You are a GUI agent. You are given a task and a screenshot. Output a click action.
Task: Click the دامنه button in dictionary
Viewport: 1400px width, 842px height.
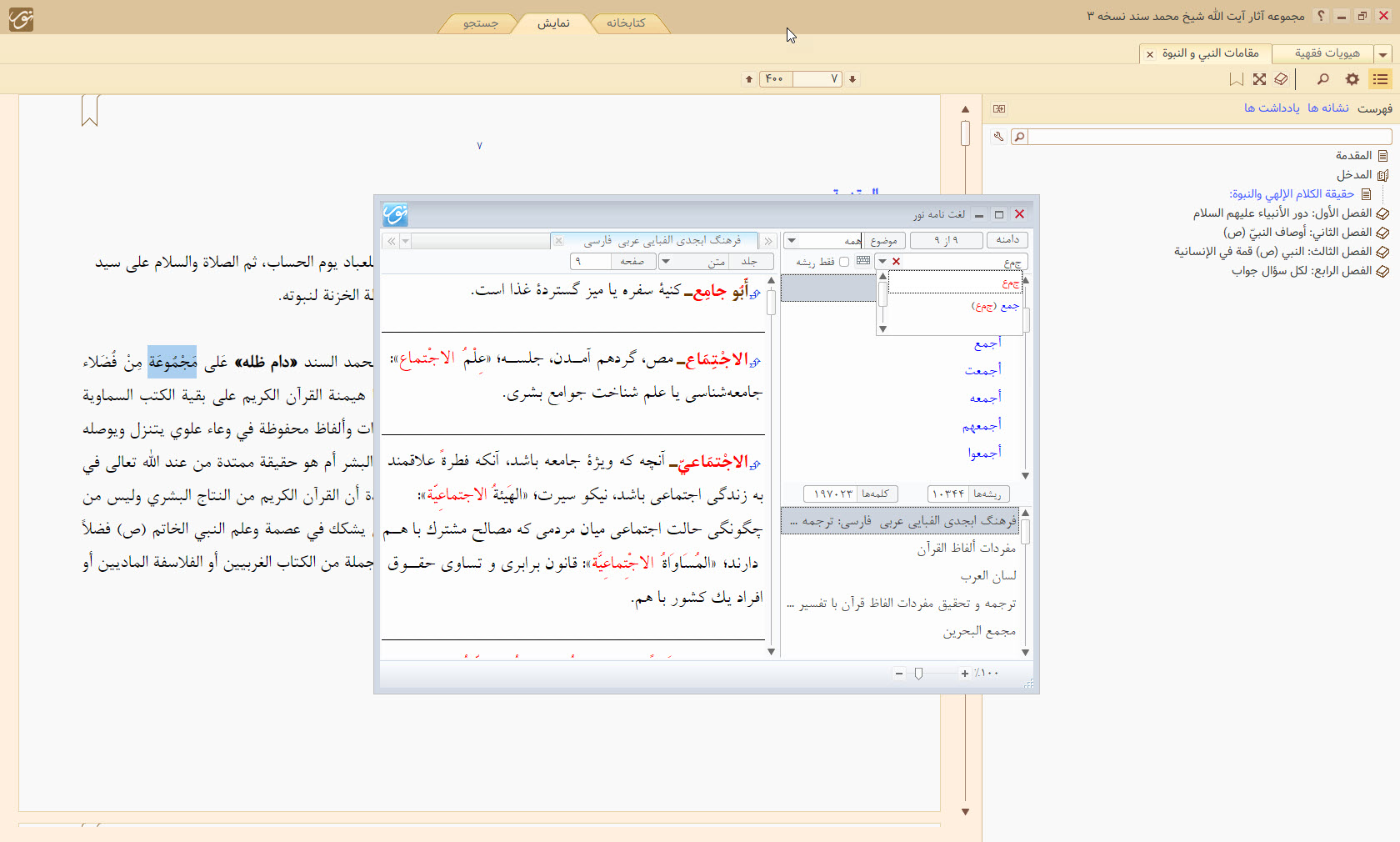tap(1007, 240)
